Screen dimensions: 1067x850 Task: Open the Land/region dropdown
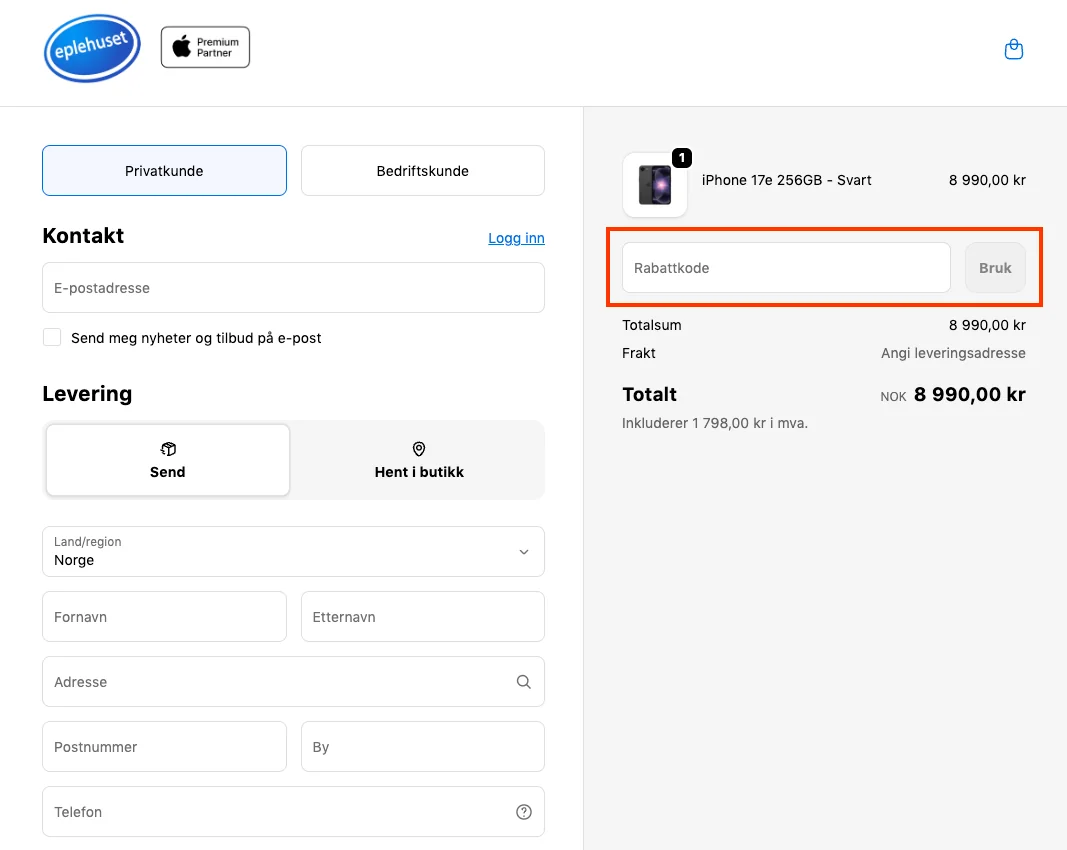pyautogui.click(x=293, y=551)
